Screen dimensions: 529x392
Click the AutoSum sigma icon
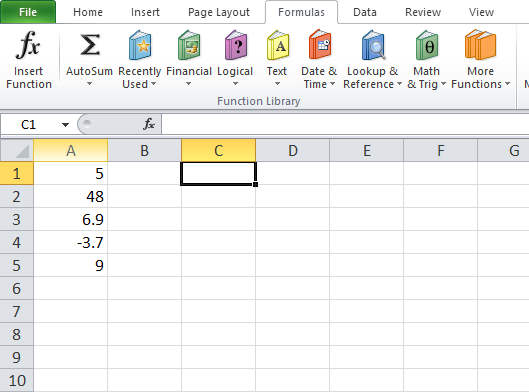[90, 45]
